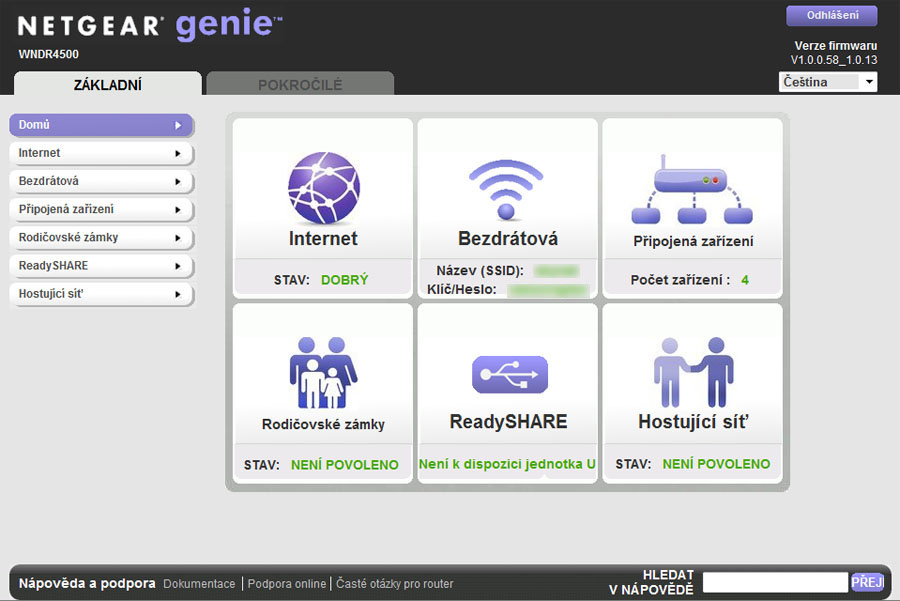
Task: Open the Podpora online link
Action: [286, 584]
